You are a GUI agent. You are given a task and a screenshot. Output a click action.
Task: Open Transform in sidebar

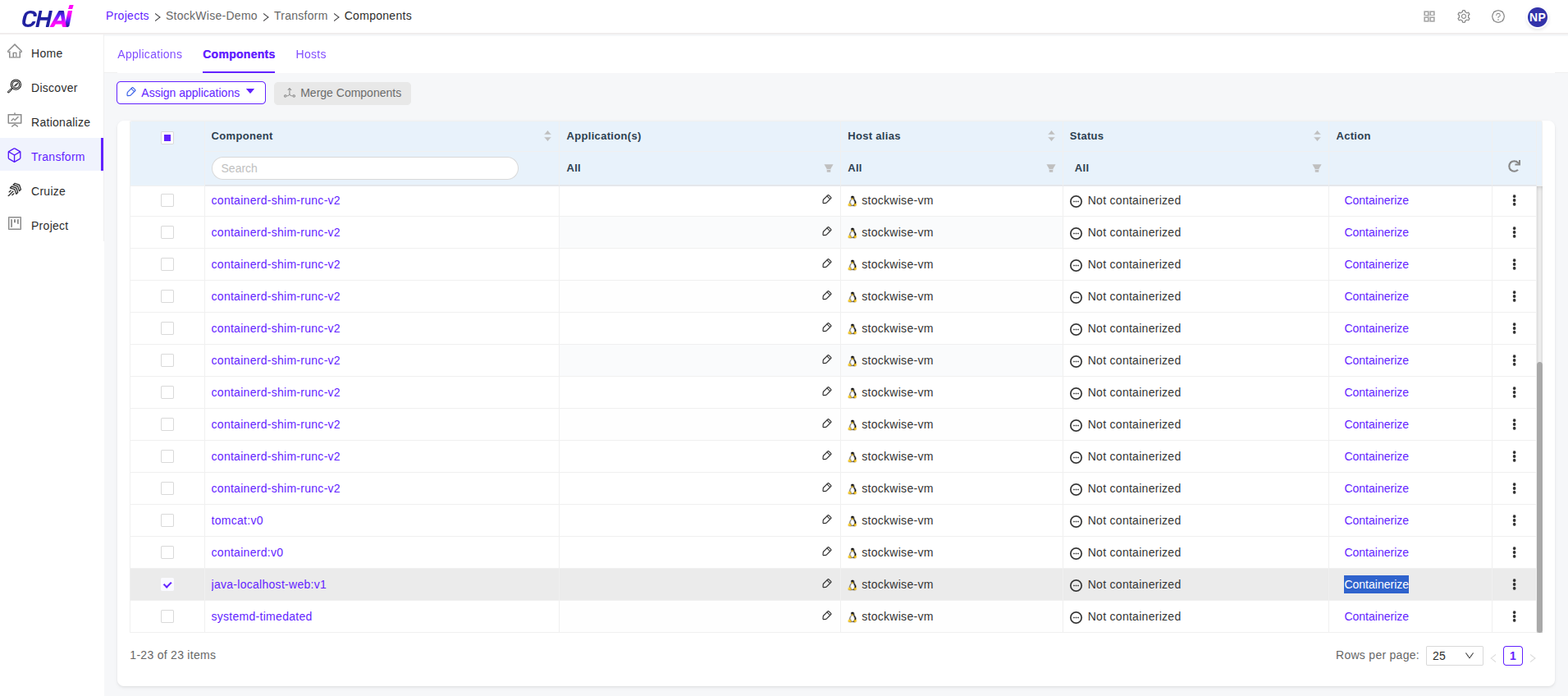tap(51, 156)
